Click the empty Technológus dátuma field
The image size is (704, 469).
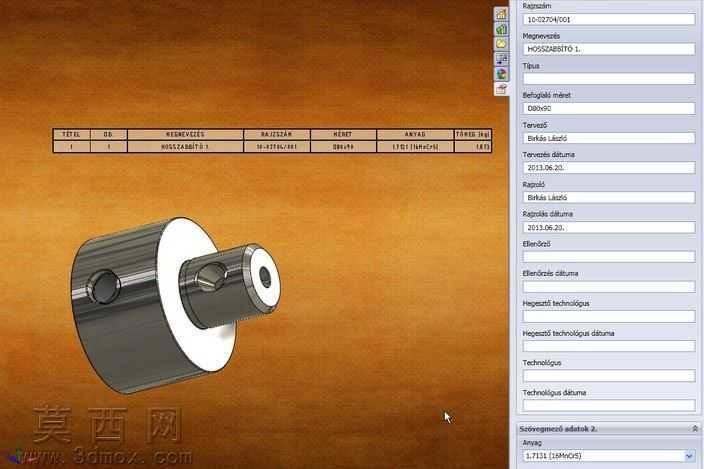[x=609, y=405]
